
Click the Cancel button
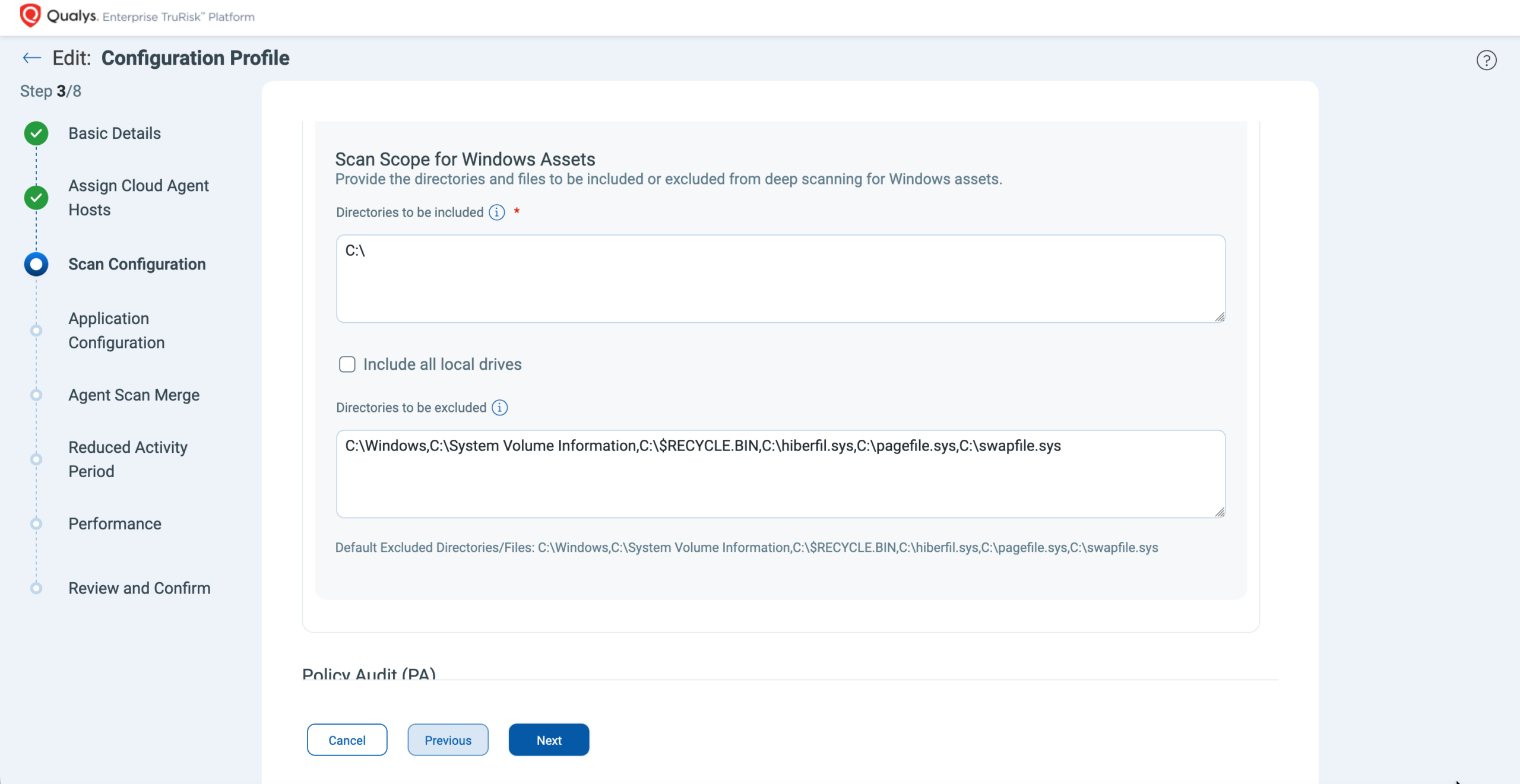tap(347, 739)
